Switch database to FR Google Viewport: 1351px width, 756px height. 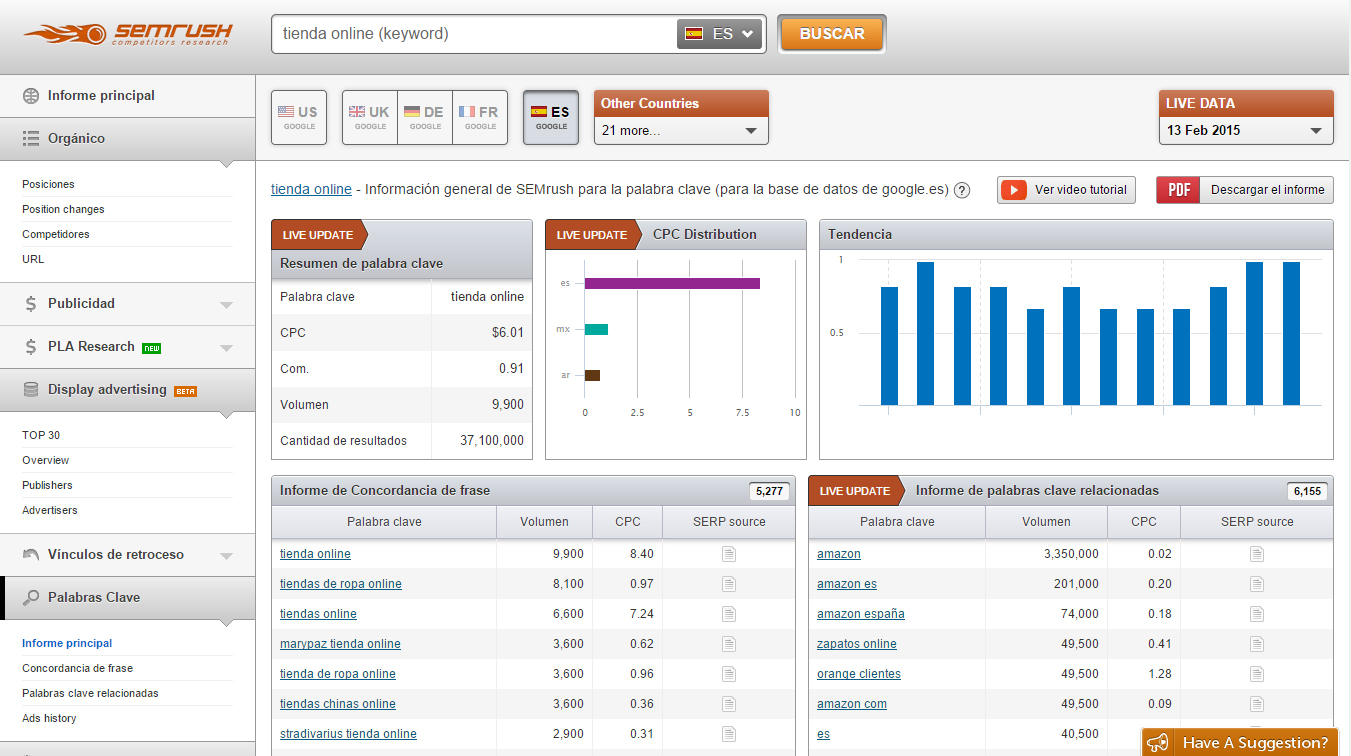tap(480, 118)
